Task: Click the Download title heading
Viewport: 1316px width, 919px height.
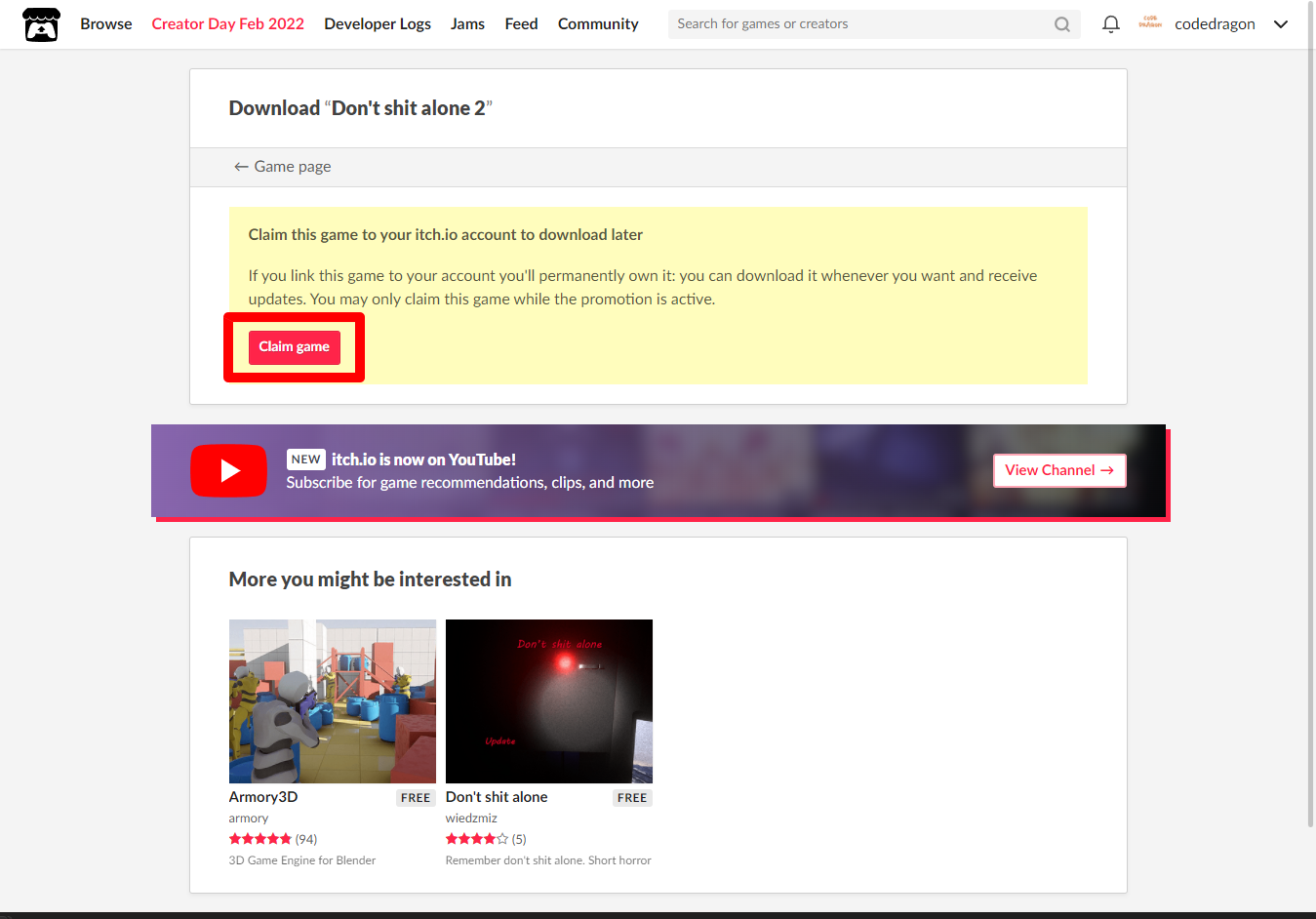Action: [360, 108]
